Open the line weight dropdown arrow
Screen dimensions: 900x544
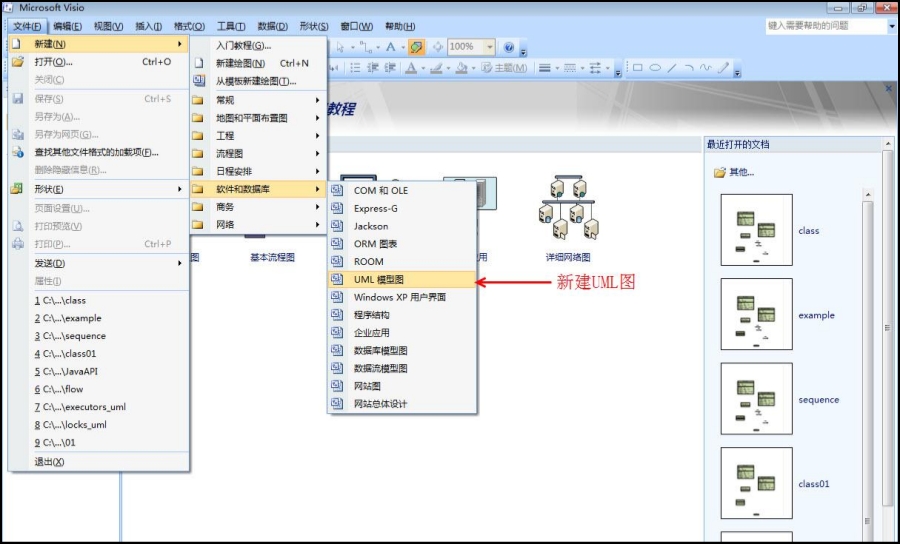pos(557,68)
